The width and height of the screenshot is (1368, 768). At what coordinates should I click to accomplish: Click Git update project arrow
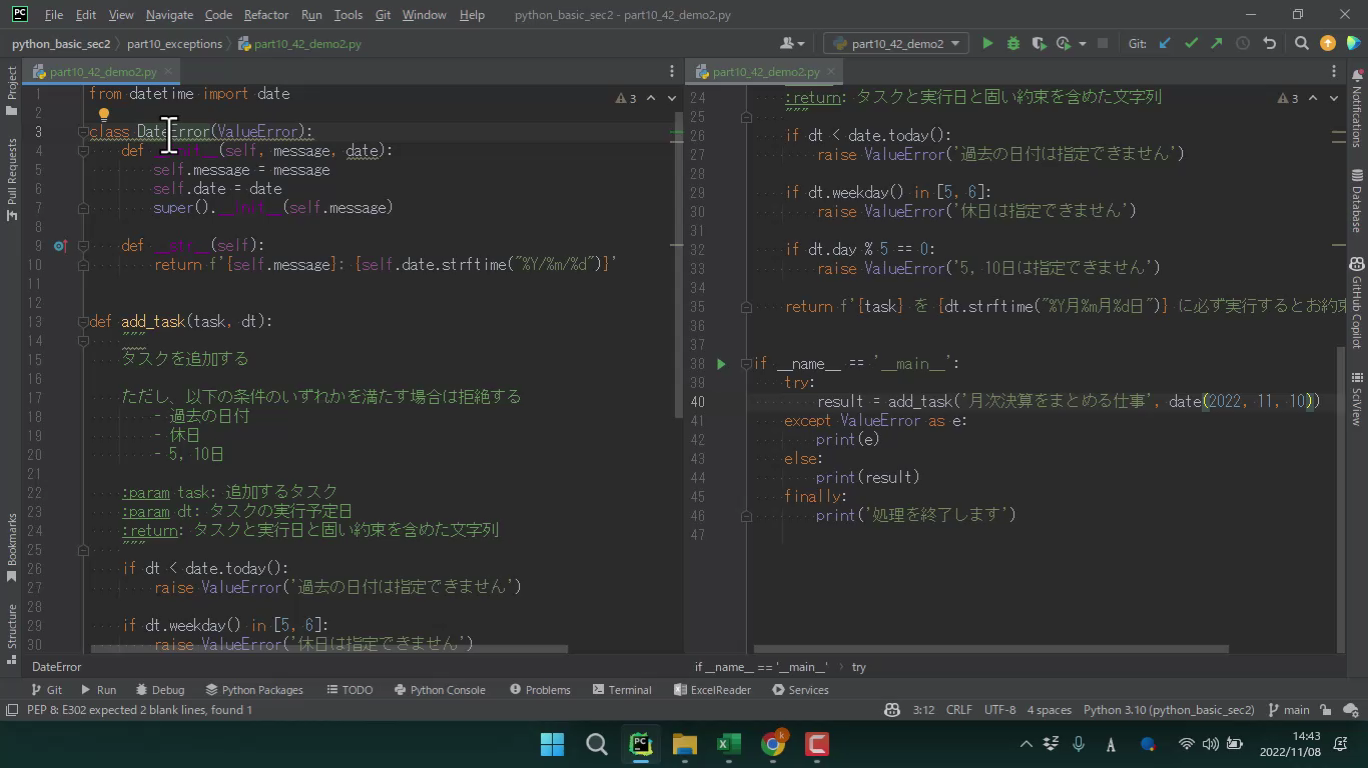1165,43
